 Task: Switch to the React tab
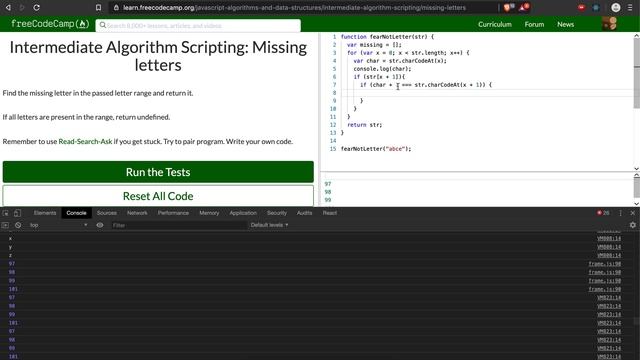(x=330, y=213)
